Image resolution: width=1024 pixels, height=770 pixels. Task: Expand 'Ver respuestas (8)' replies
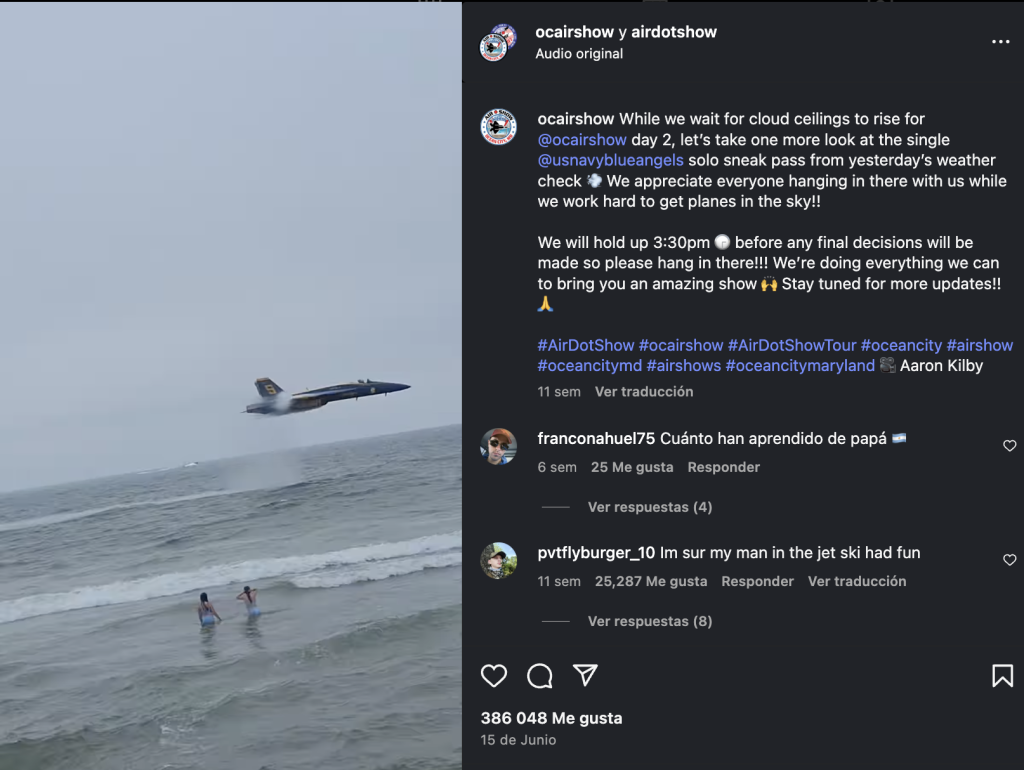pyautogui.click(x=649, y=621)
